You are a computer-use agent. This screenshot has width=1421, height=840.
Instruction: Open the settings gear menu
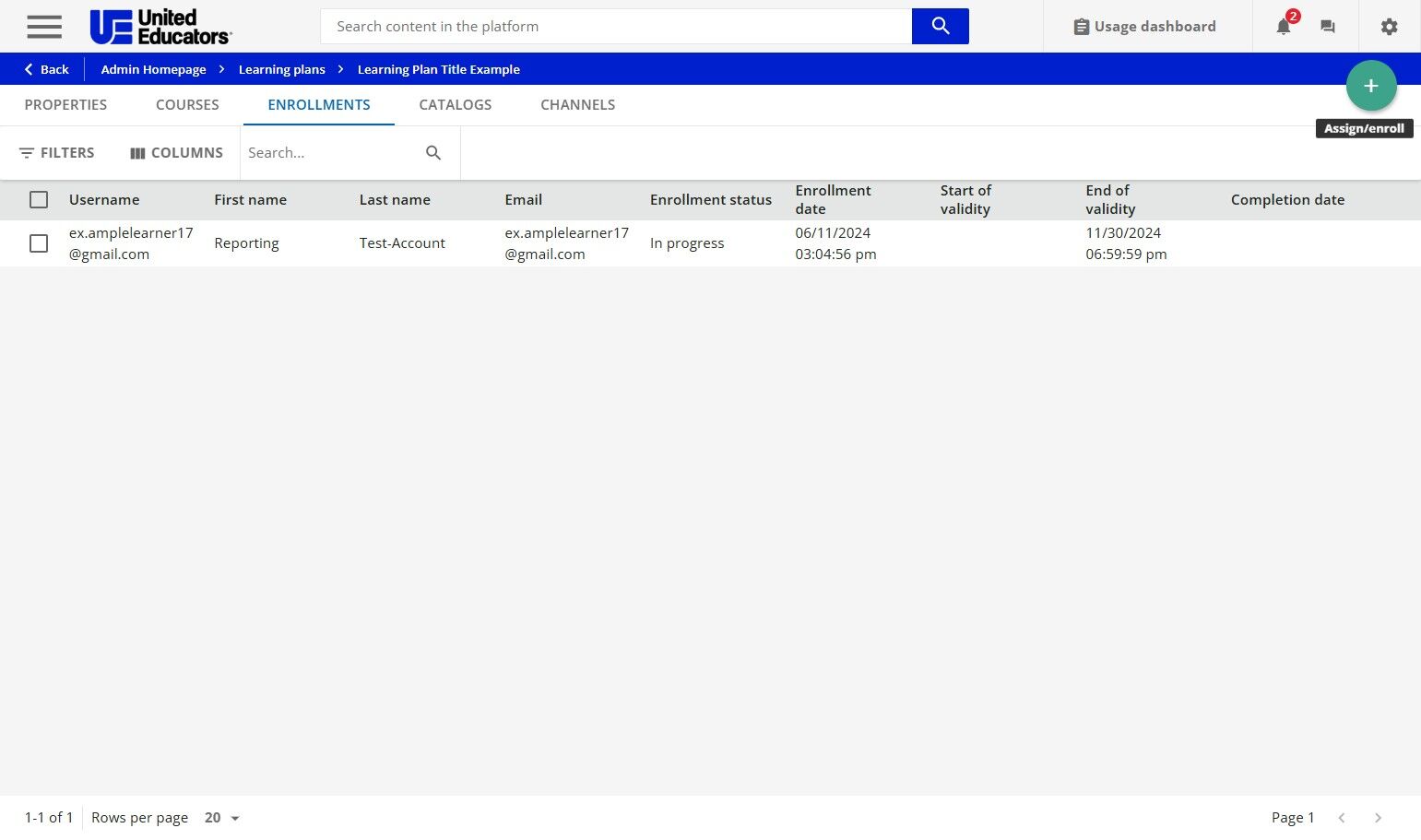(1390, 27)
